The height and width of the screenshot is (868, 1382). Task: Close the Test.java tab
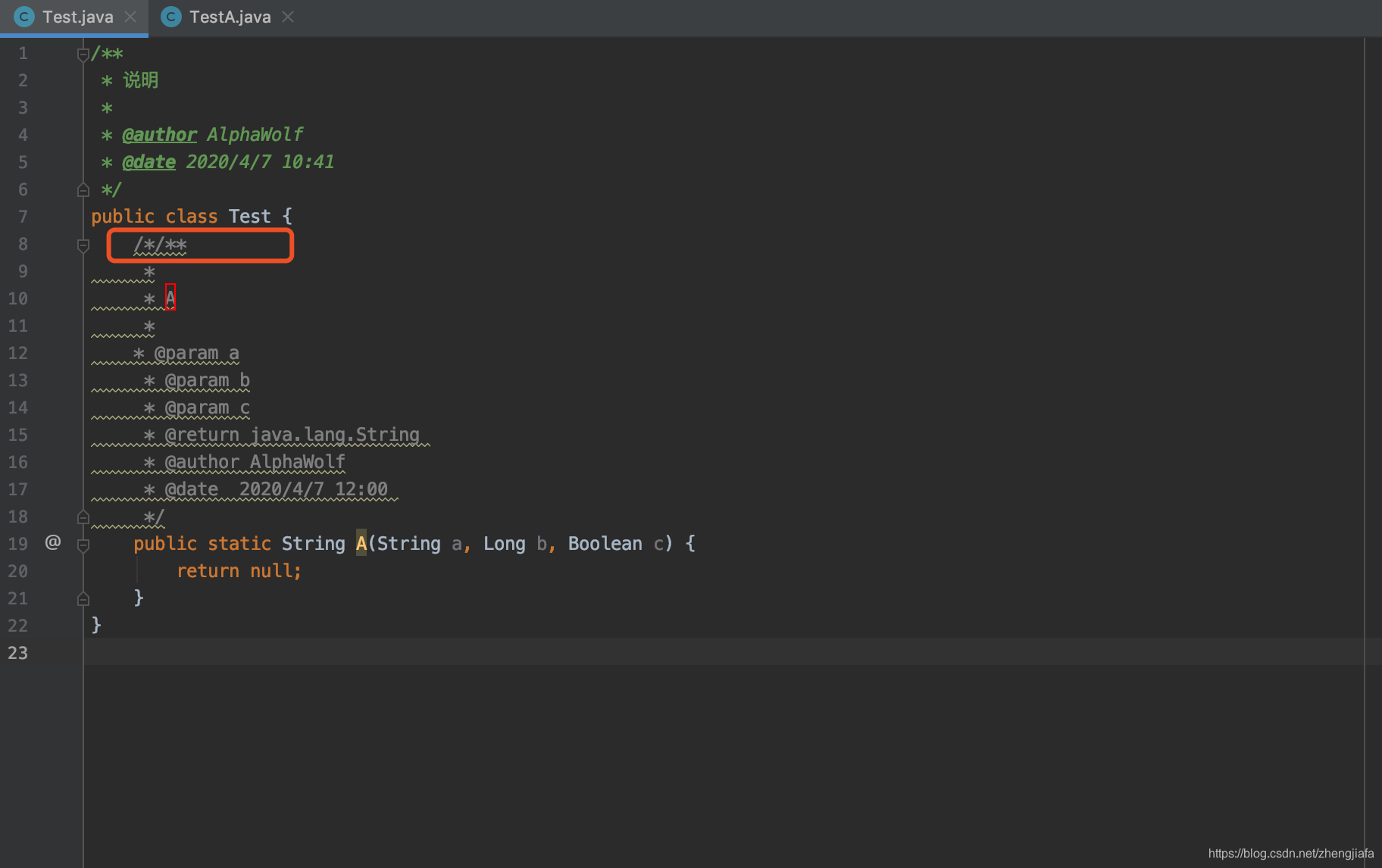click(130, 17)
